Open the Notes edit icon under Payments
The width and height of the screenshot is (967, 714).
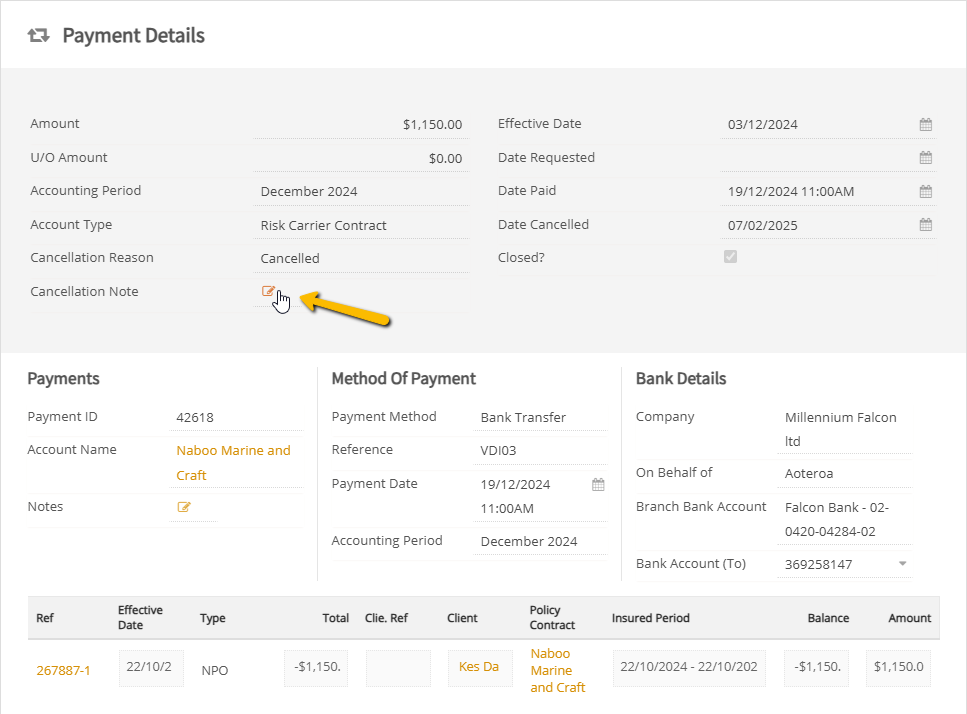[x=184, y=507]
